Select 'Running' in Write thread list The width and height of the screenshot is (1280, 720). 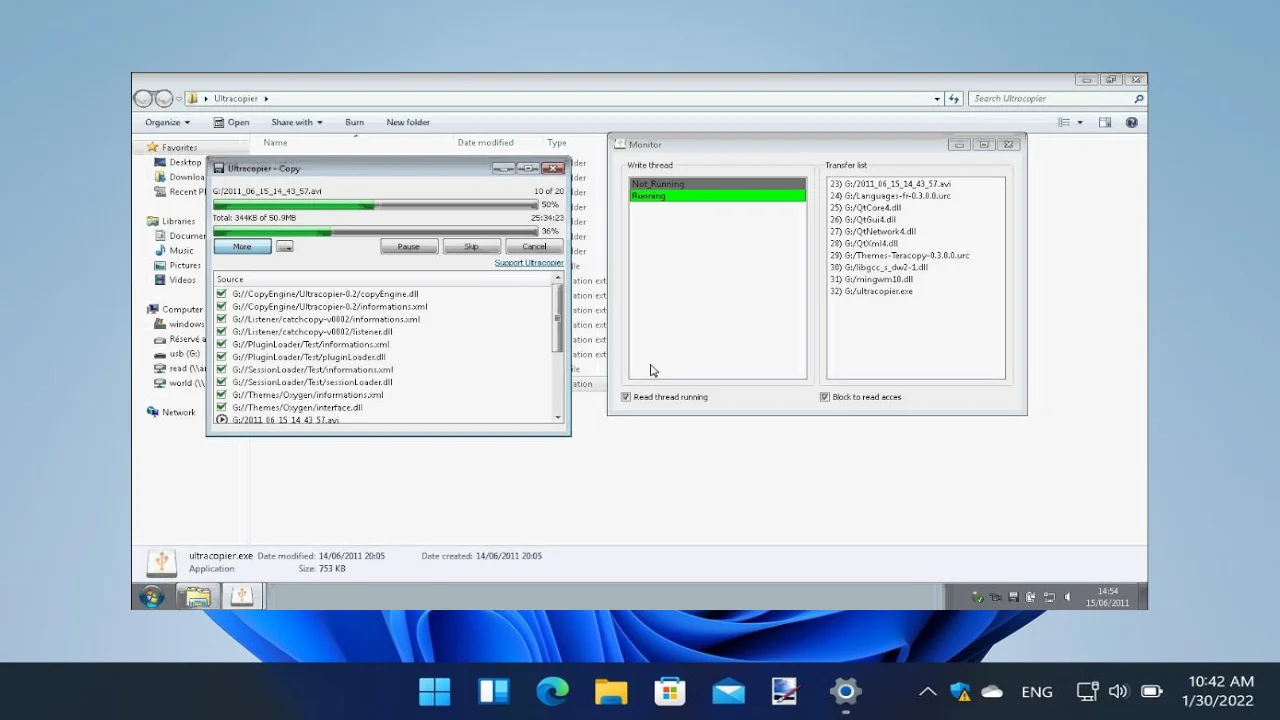click(x=717, y=196)
